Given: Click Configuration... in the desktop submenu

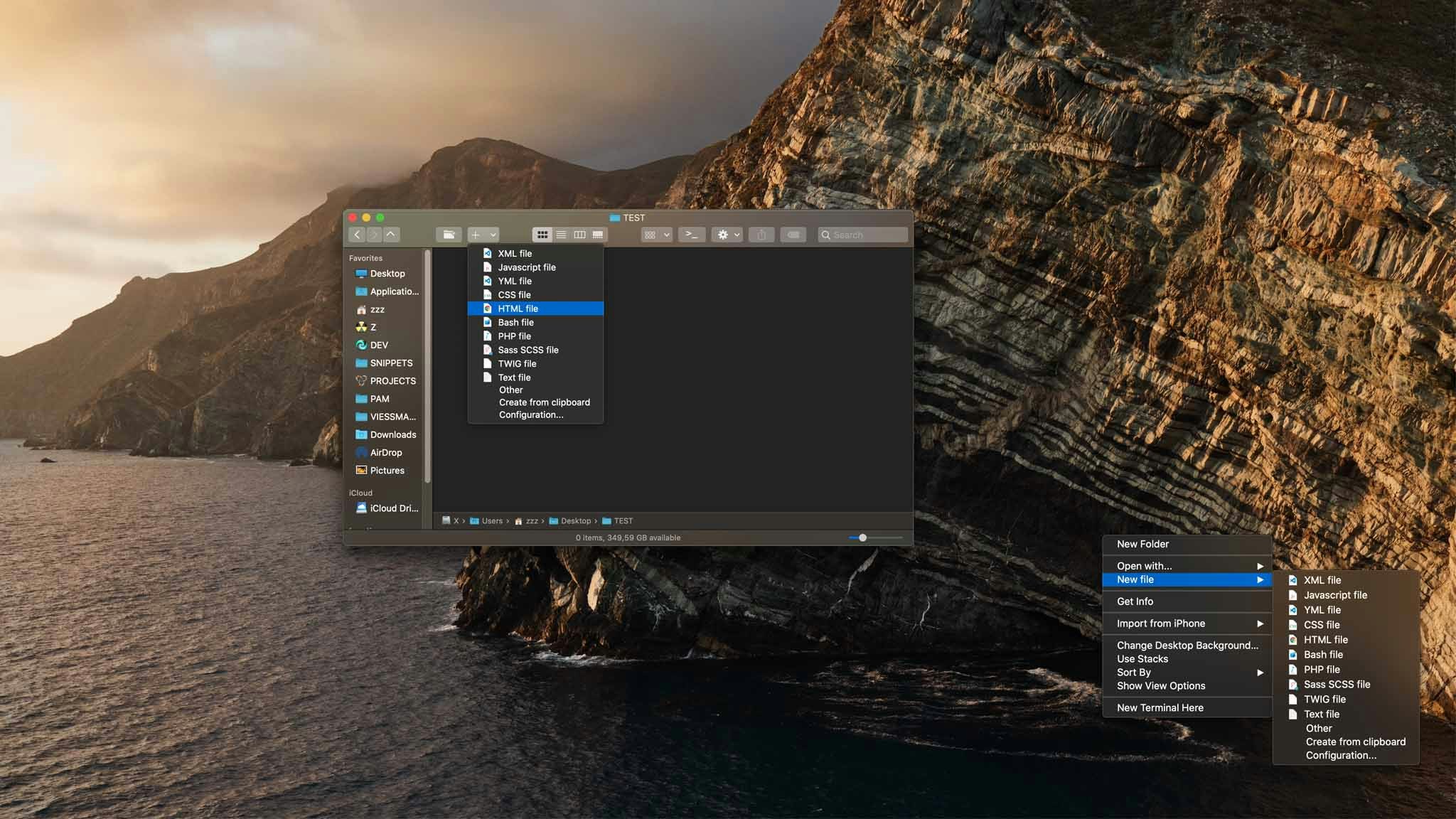Looking at the screenshot, I should coord(1341,756).
